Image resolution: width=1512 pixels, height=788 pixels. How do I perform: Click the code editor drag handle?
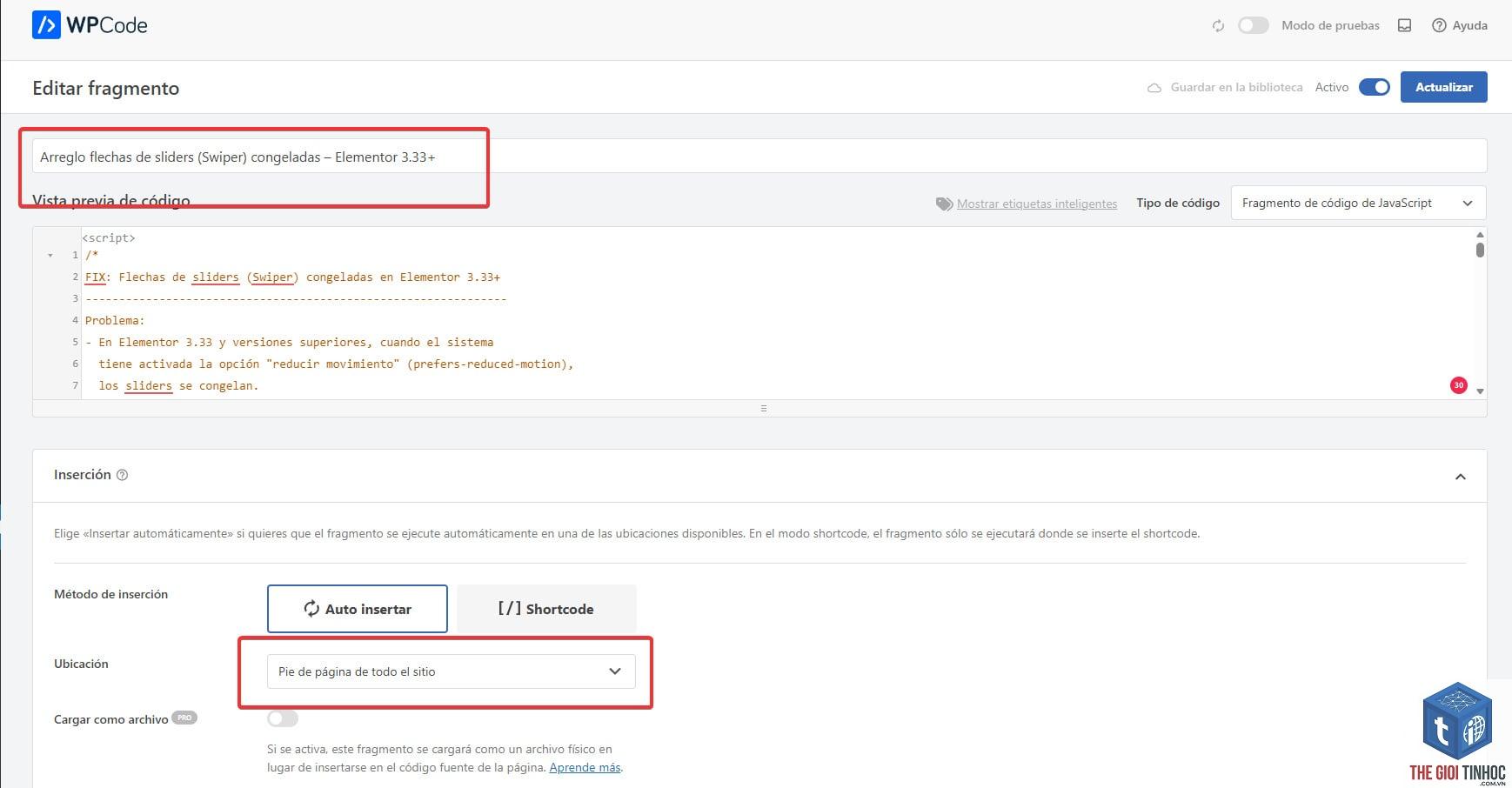pos(763,408)
